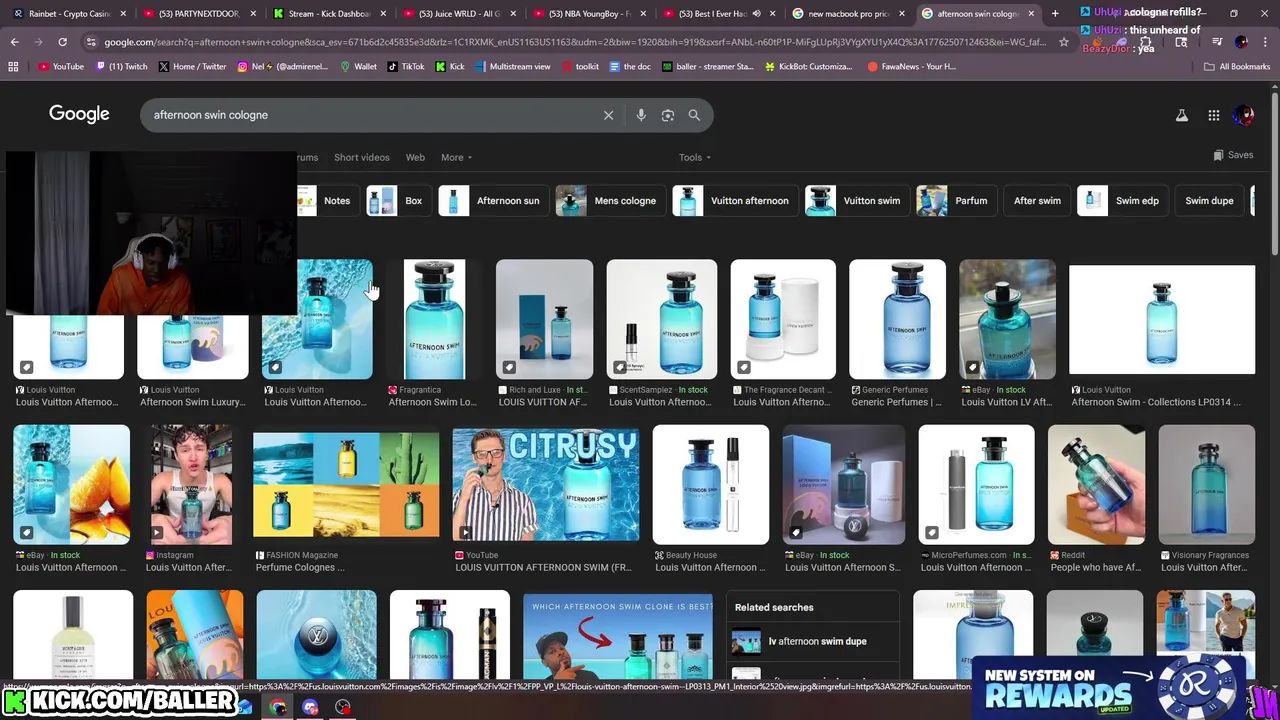Click the search query input field
1280x720 pixels.
(x=370, y=115)
